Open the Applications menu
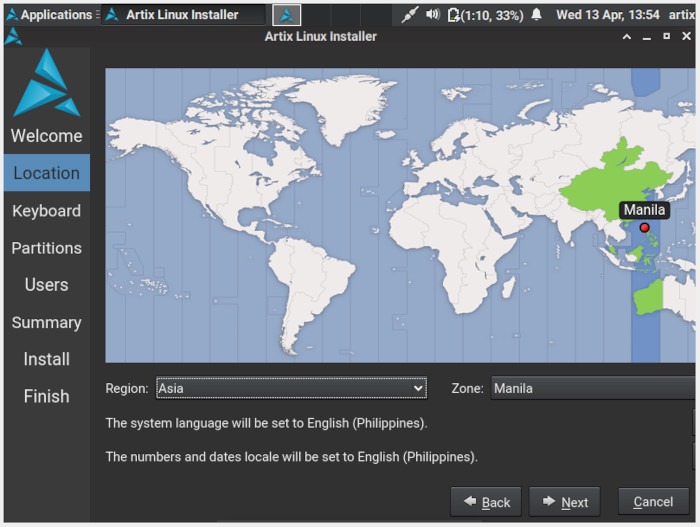700x527 pixels. (50, 15)
